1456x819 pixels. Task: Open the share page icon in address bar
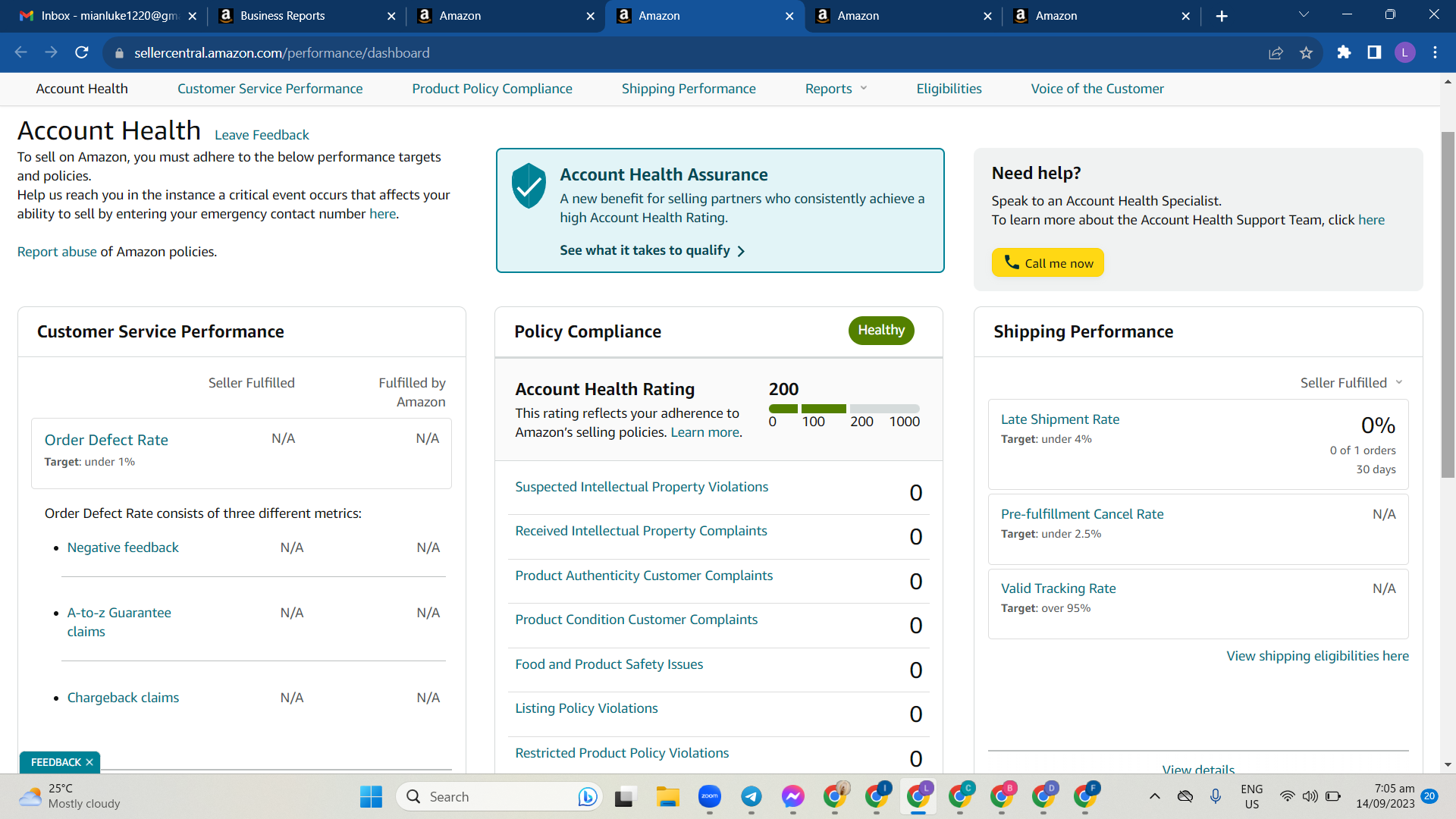click(x=1276, y=52)
